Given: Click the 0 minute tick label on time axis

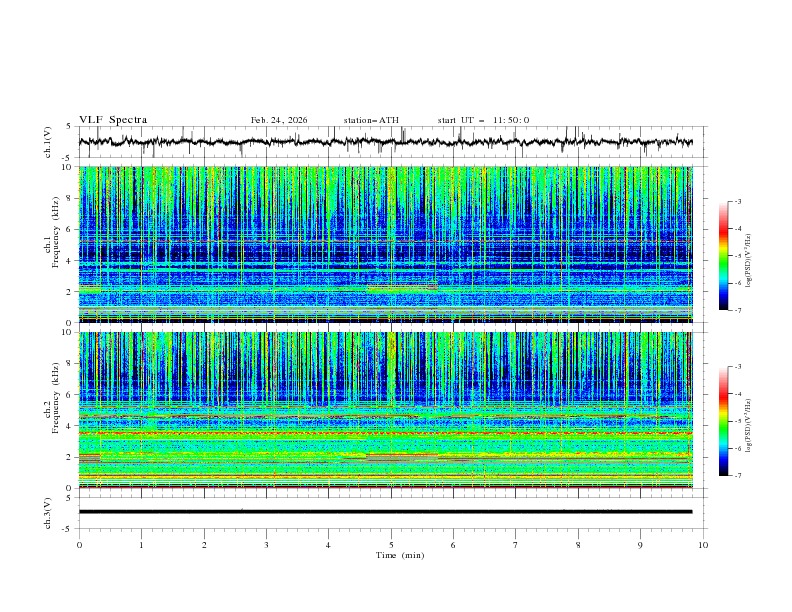Looking at the screenshot, I should pyautogui.click(x=79, y=544).
